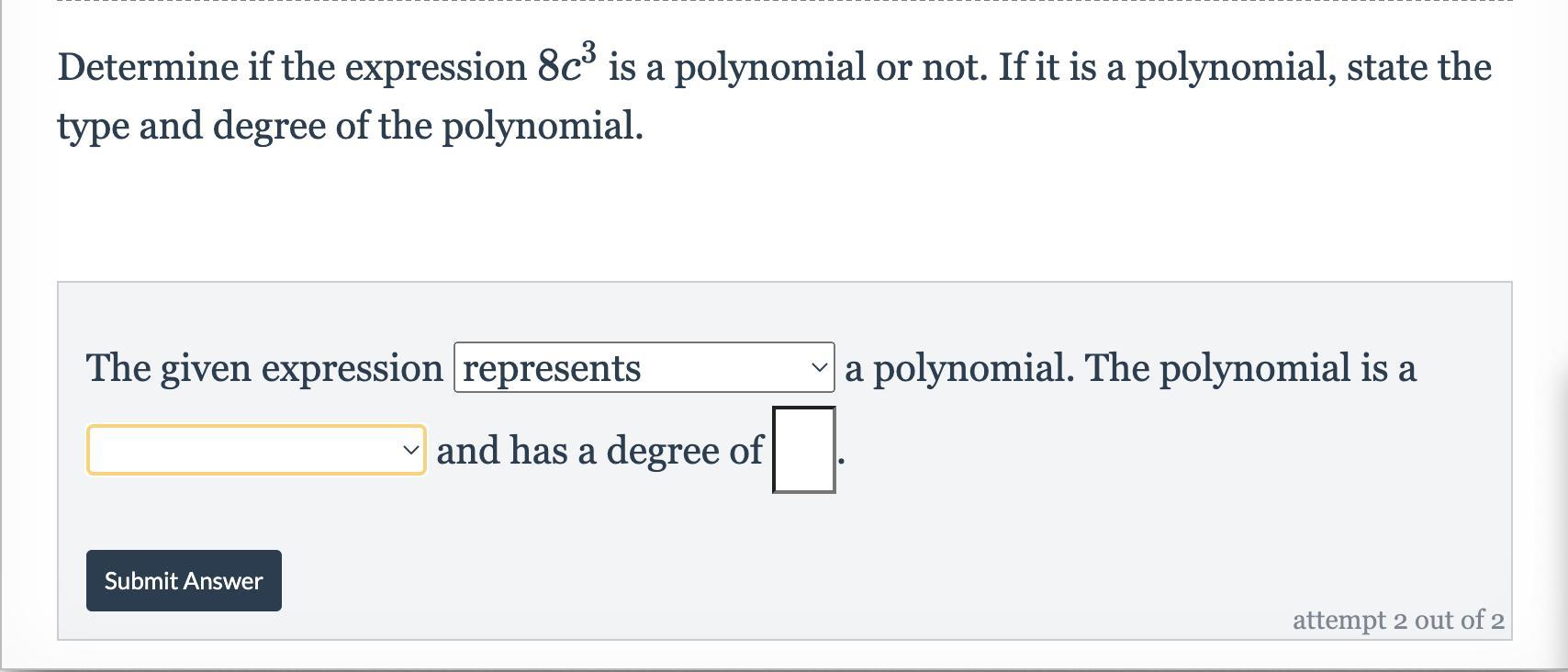Focus the degree input box

pyautogui.click(x=803, y=450)
